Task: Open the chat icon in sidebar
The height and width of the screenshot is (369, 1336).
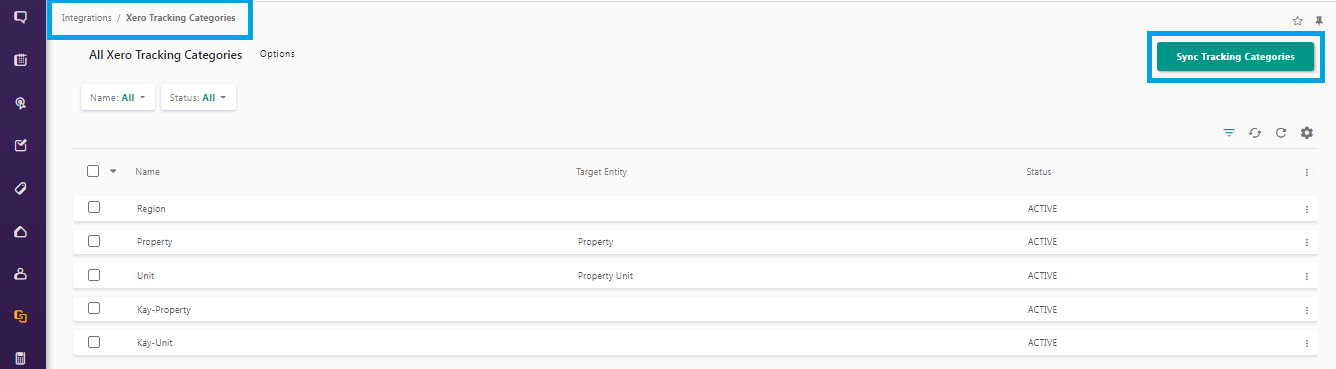Action: pos(20,17)
